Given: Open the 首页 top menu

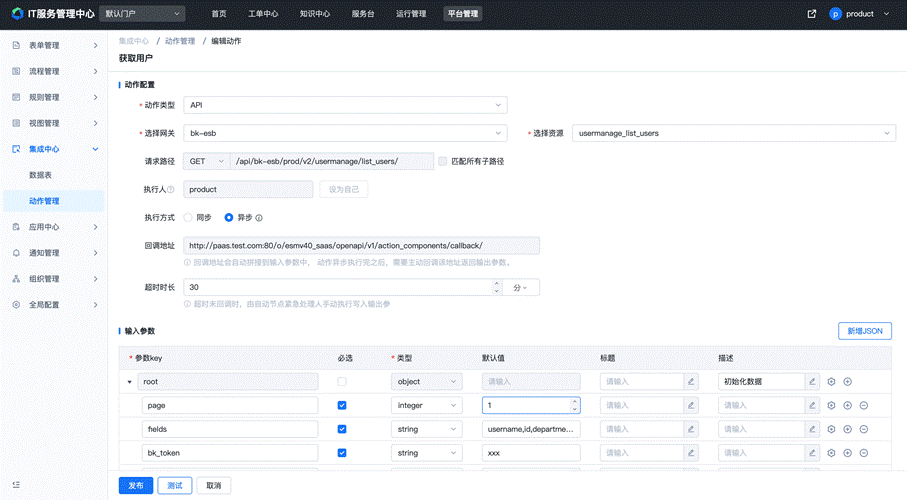Looking at the screenshot, I should (219, 14).
